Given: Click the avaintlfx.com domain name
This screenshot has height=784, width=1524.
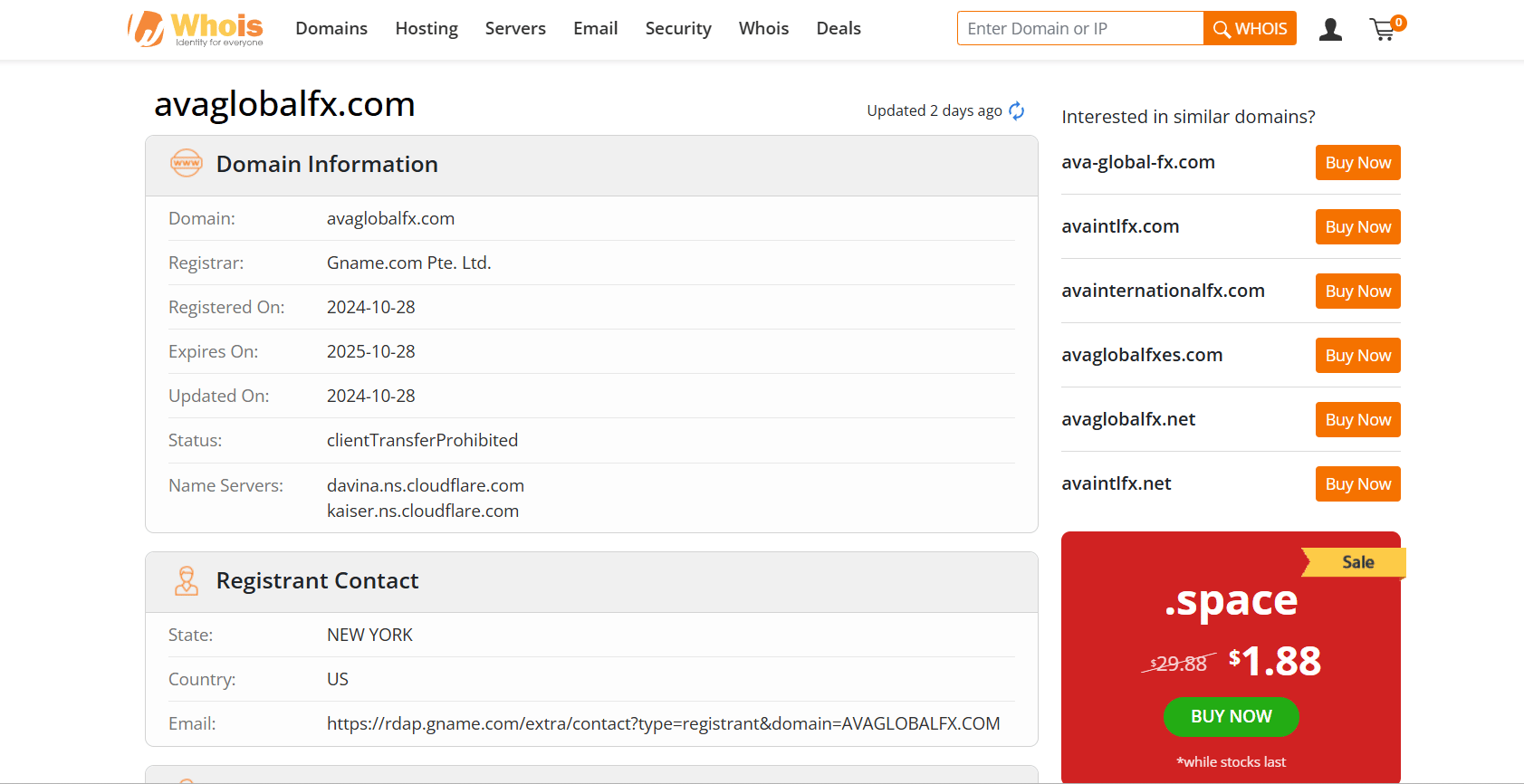Looking at the screenshot, I should coord(1120,226).
